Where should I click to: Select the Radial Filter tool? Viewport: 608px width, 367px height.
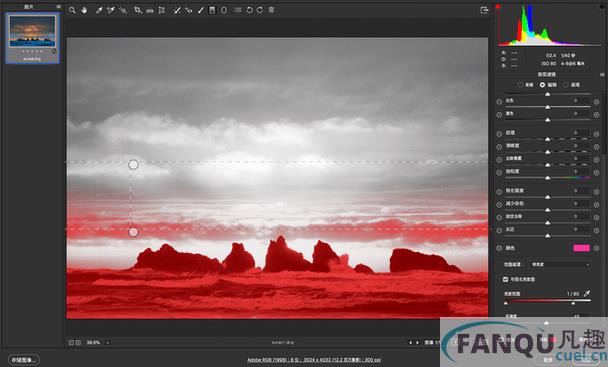click(224, 10)
